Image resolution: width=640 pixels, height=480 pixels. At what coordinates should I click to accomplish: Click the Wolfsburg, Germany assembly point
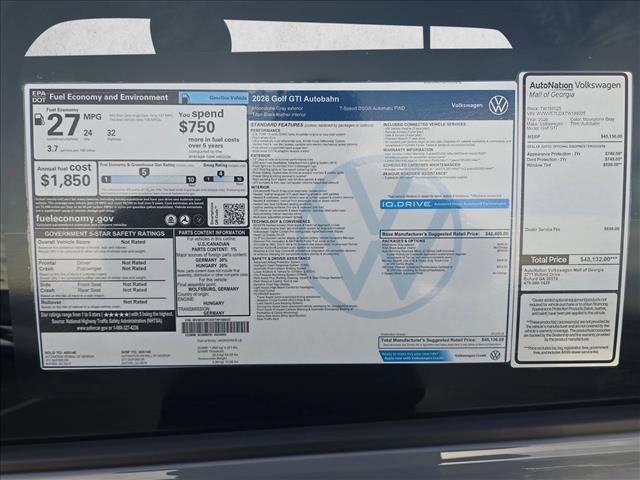click(213, 289)
